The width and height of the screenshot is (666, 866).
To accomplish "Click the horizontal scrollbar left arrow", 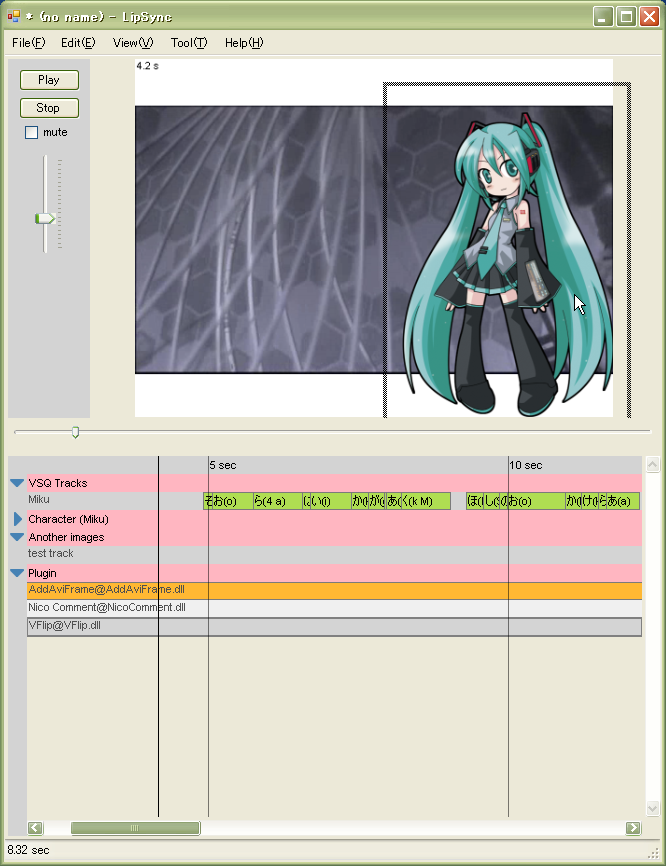I will (x=35, y=828).
